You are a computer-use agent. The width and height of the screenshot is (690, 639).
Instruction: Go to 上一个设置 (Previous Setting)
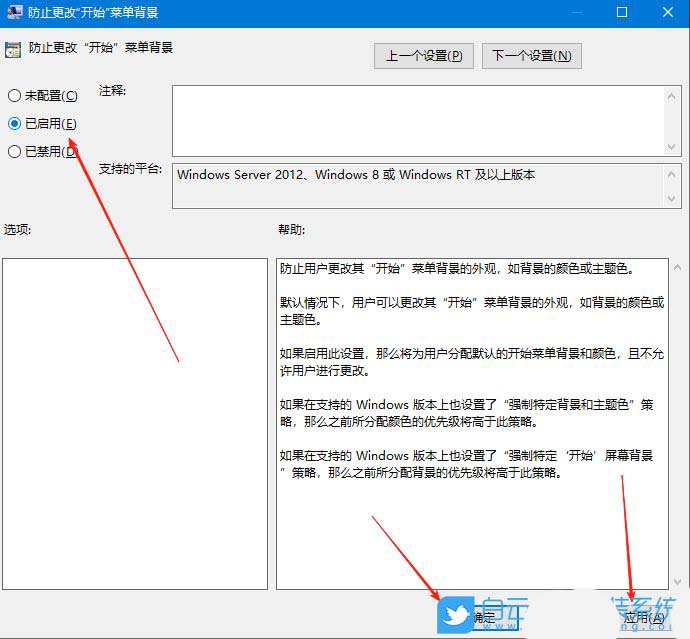[x=424, y=56]
